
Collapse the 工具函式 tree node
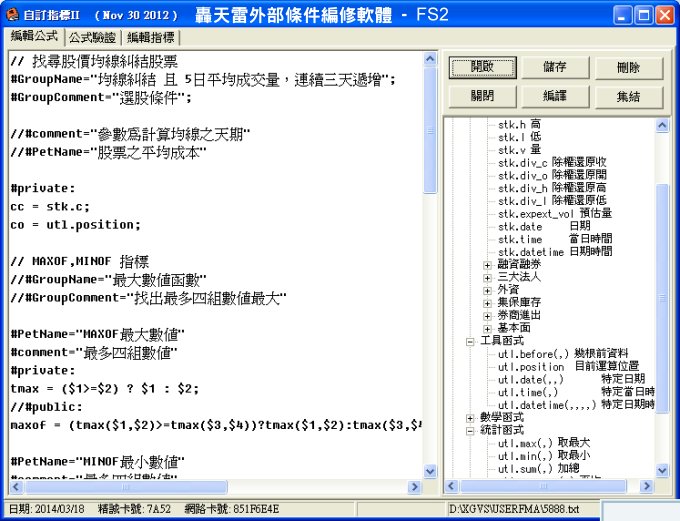470,342
